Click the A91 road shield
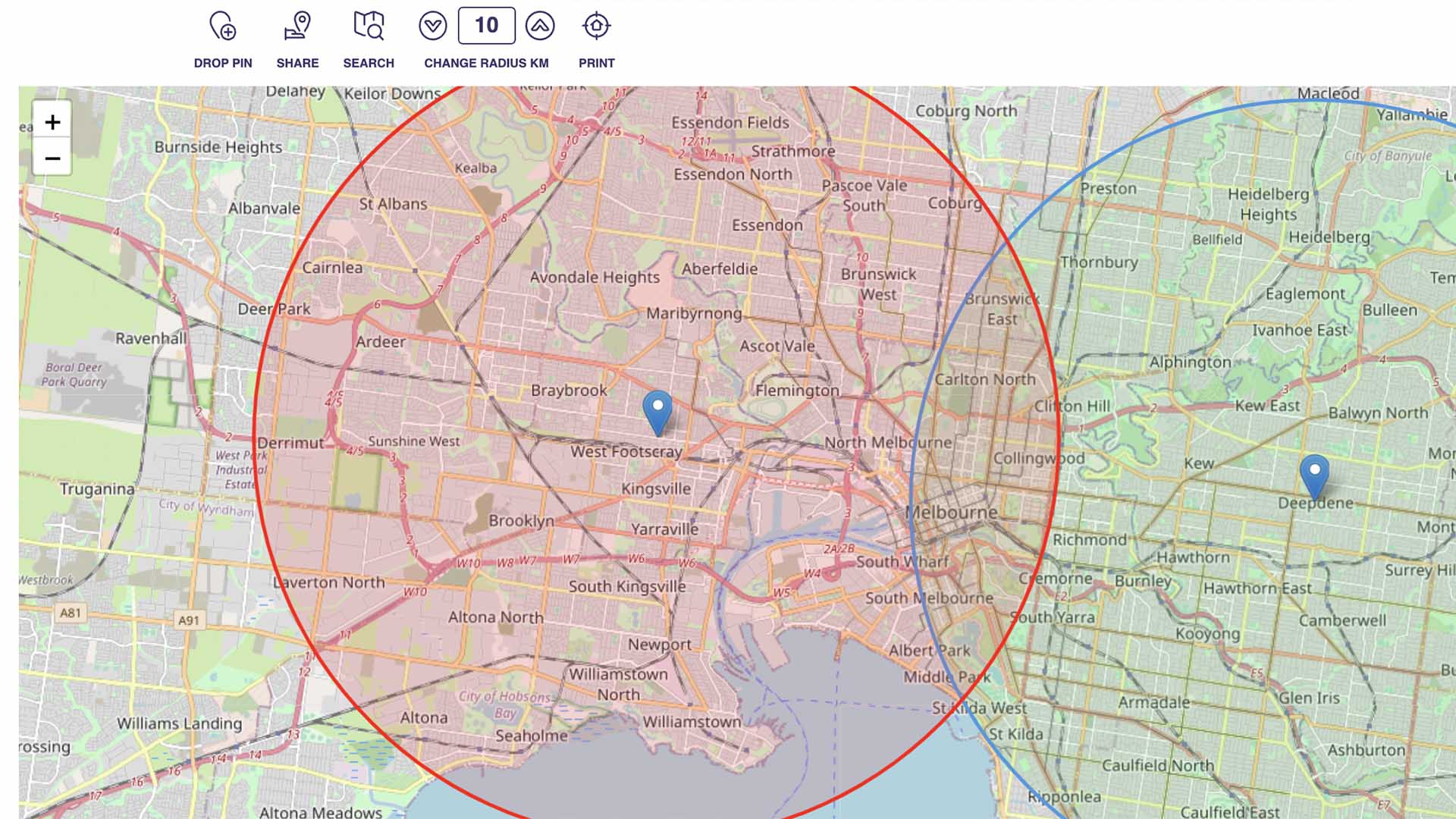The width and height of the screenshot is (1456, 819). pos(189,620)
